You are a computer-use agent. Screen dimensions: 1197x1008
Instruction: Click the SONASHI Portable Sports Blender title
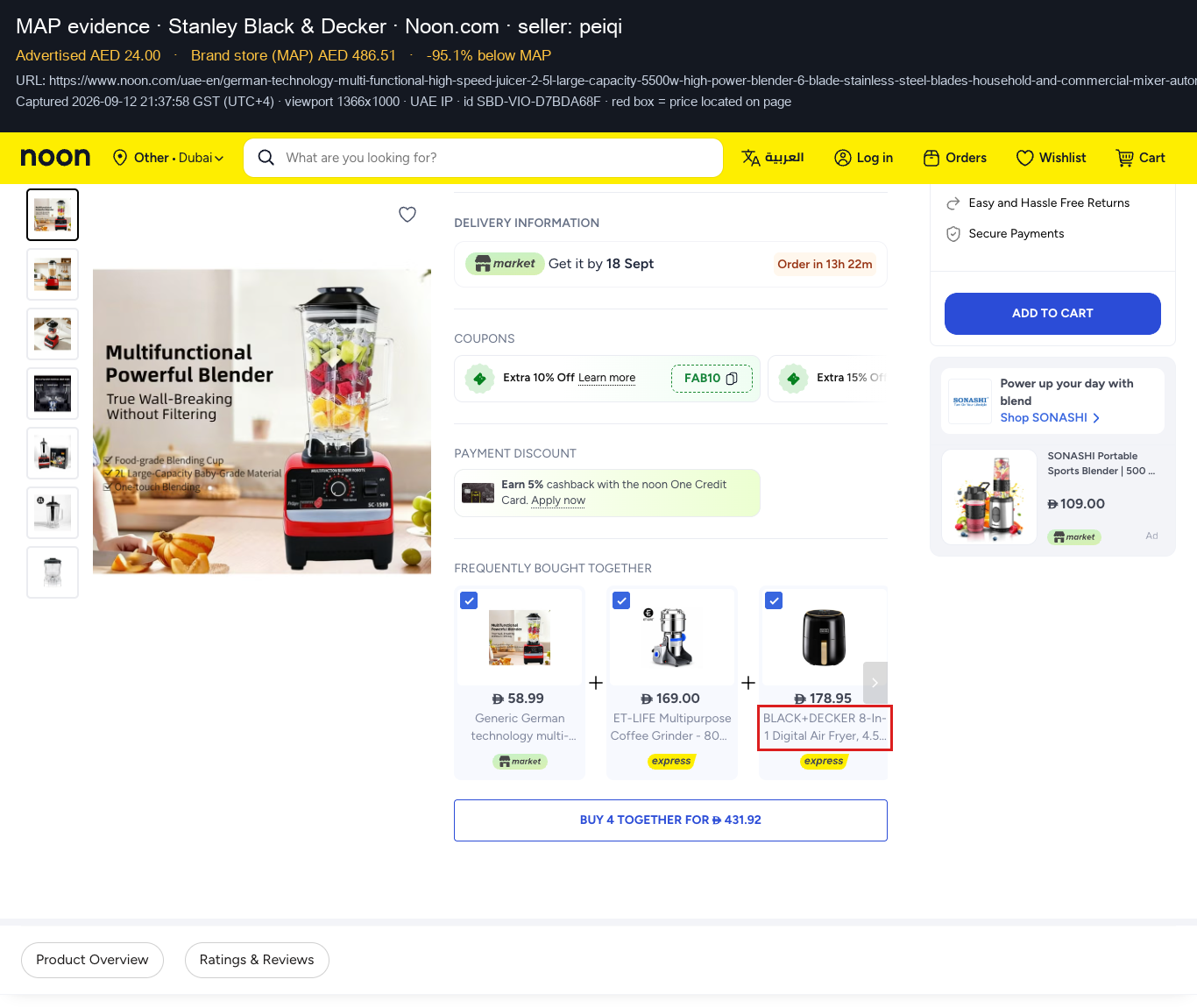pyautogui.click(x=1101, y=464)
